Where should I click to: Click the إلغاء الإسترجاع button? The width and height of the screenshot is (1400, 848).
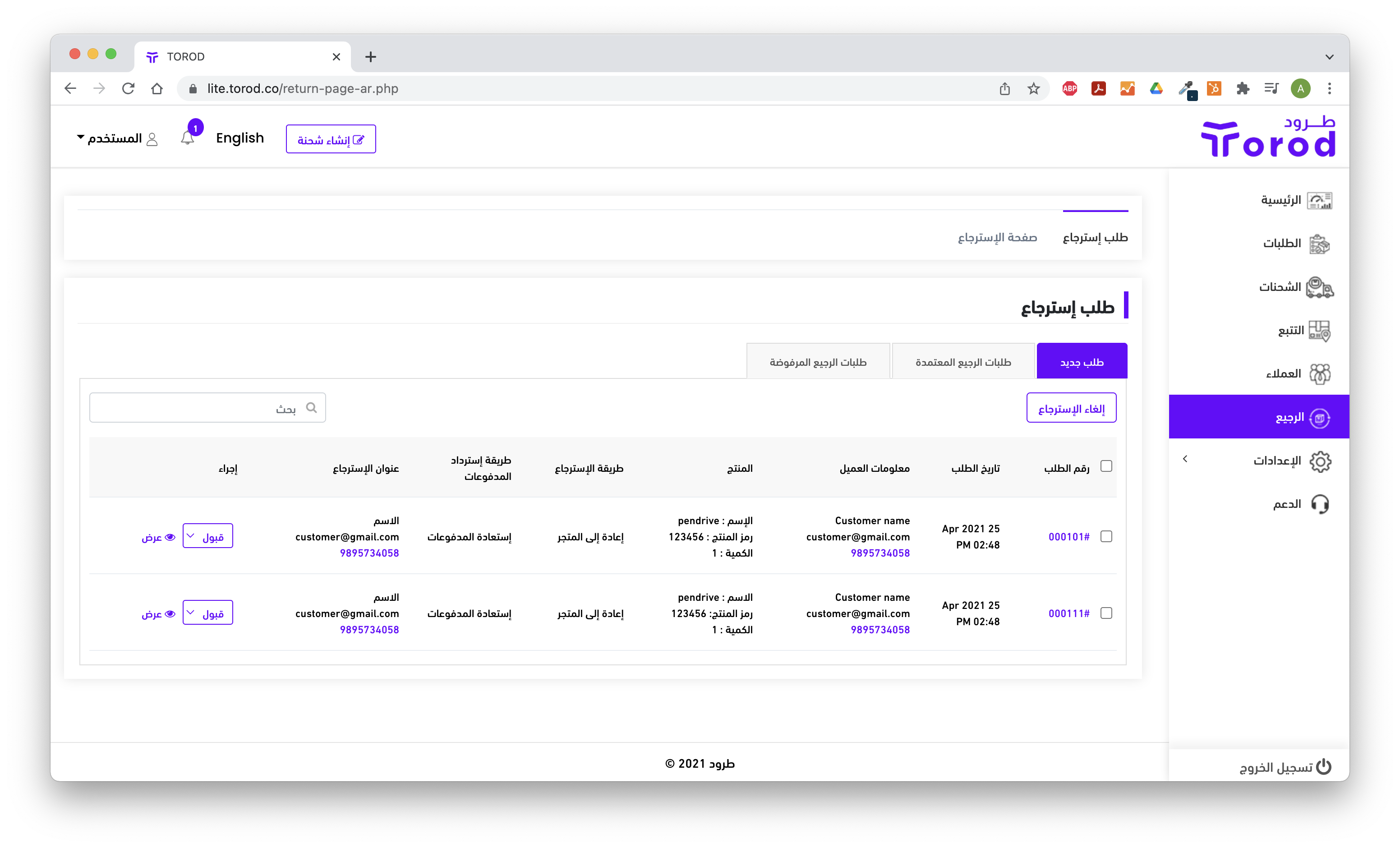coord(1071,408)
